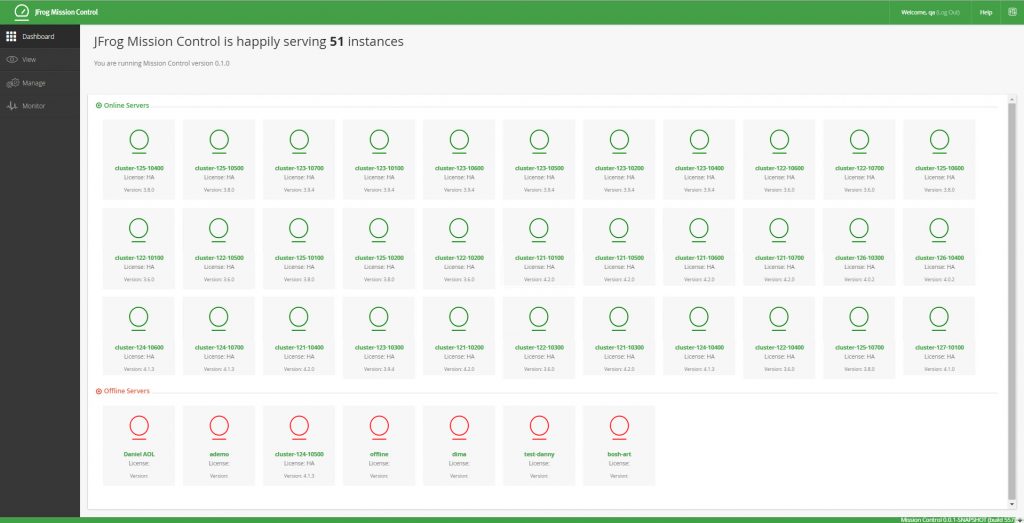Open the Manage sidebar menu
The height and width of the screenshot is (523, 1024).
tap(40, 83)
